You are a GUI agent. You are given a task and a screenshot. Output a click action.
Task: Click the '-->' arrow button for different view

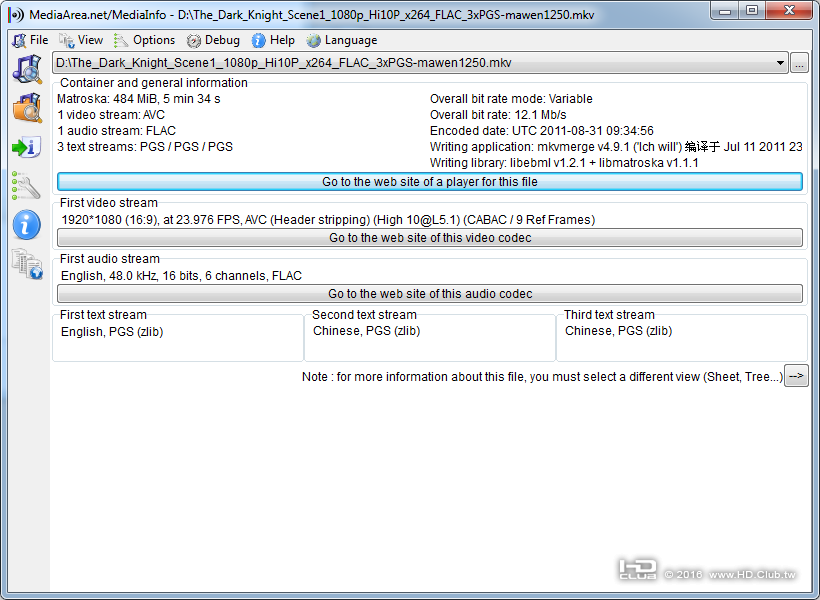point(796,376)
